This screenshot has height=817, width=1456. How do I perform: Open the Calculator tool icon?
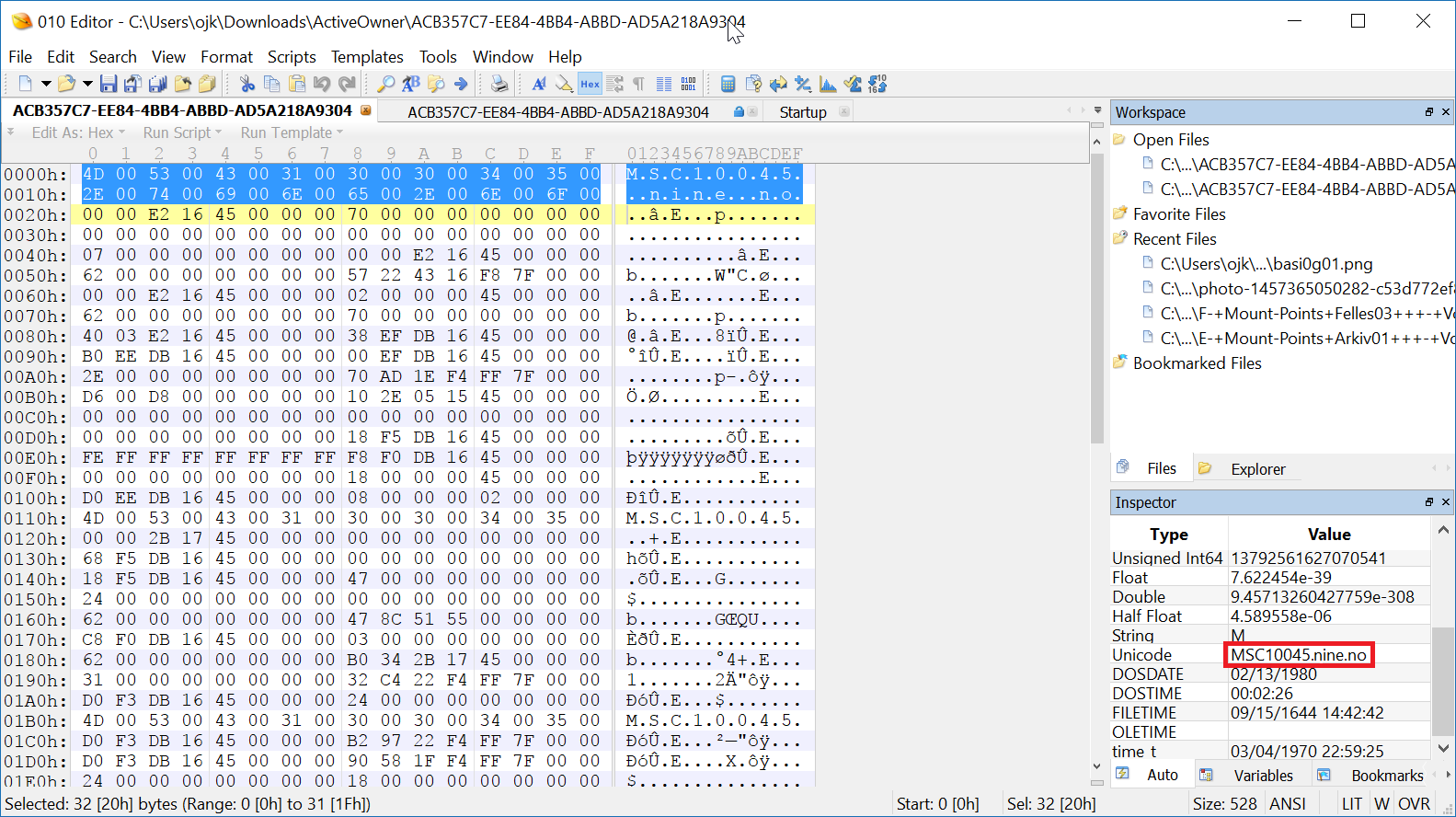point(728,84)
